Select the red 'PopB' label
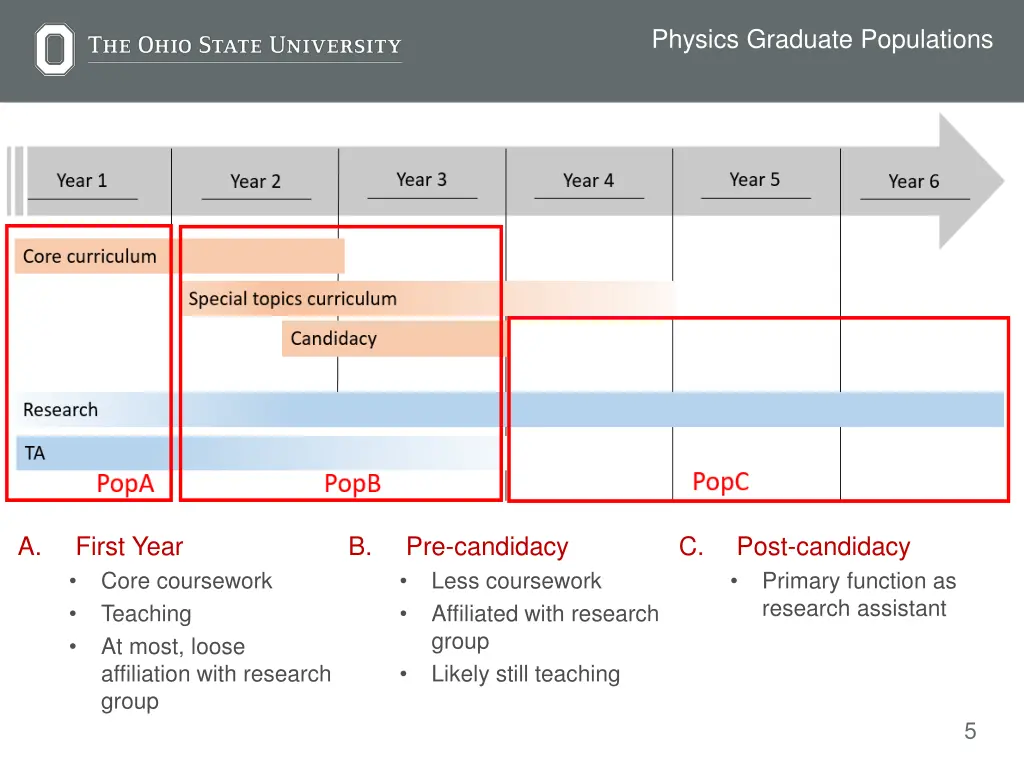1024x768 pixels. (353, 483)
